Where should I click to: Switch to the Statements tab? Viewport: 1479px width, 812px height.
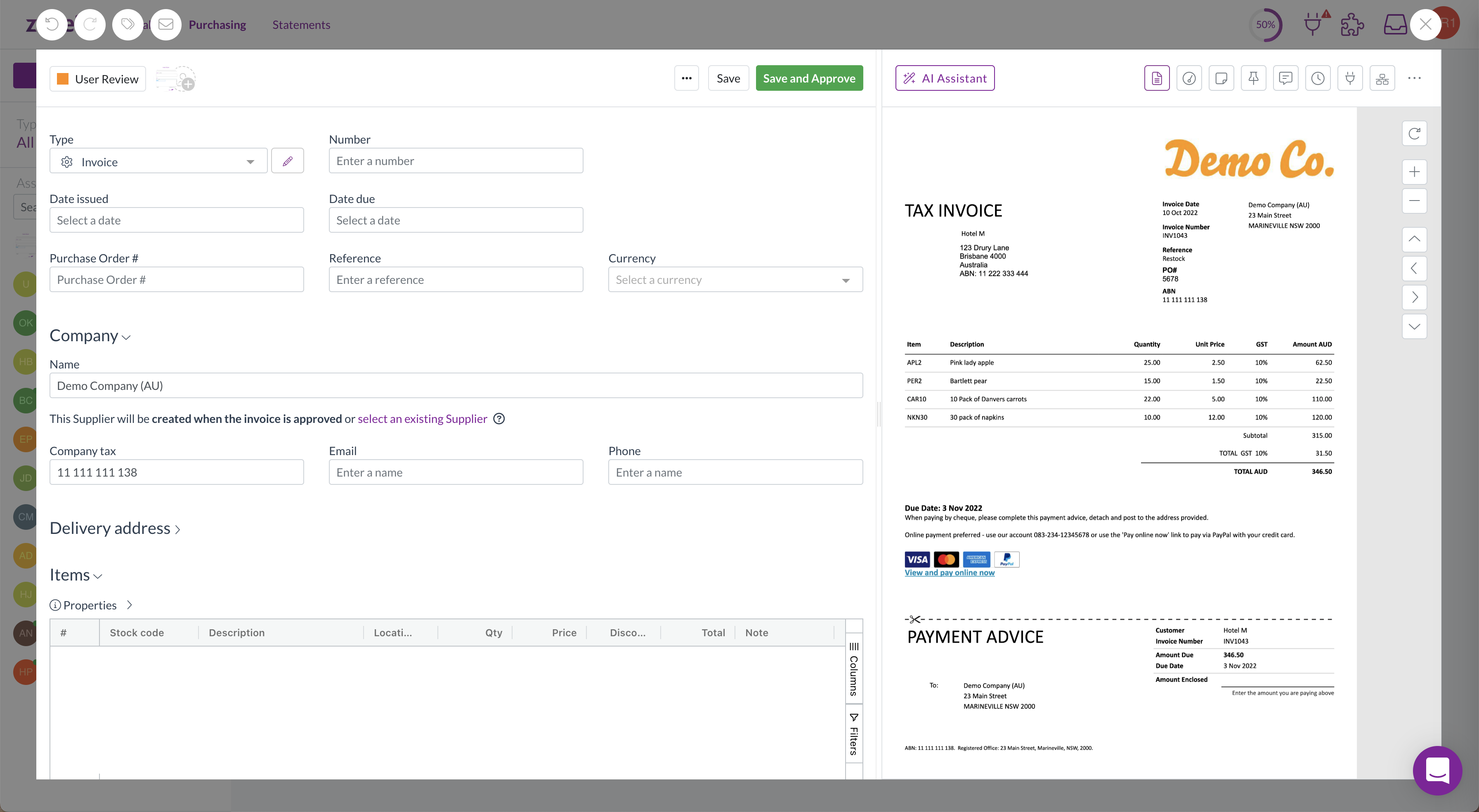click(x=301, y=25)
